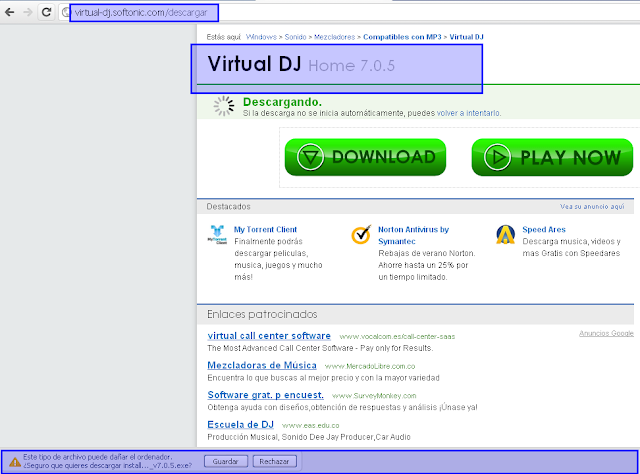Open the 'Software grat. p encuest.' ad link
Screen dimensions: 640x474
tap(266, 395)
